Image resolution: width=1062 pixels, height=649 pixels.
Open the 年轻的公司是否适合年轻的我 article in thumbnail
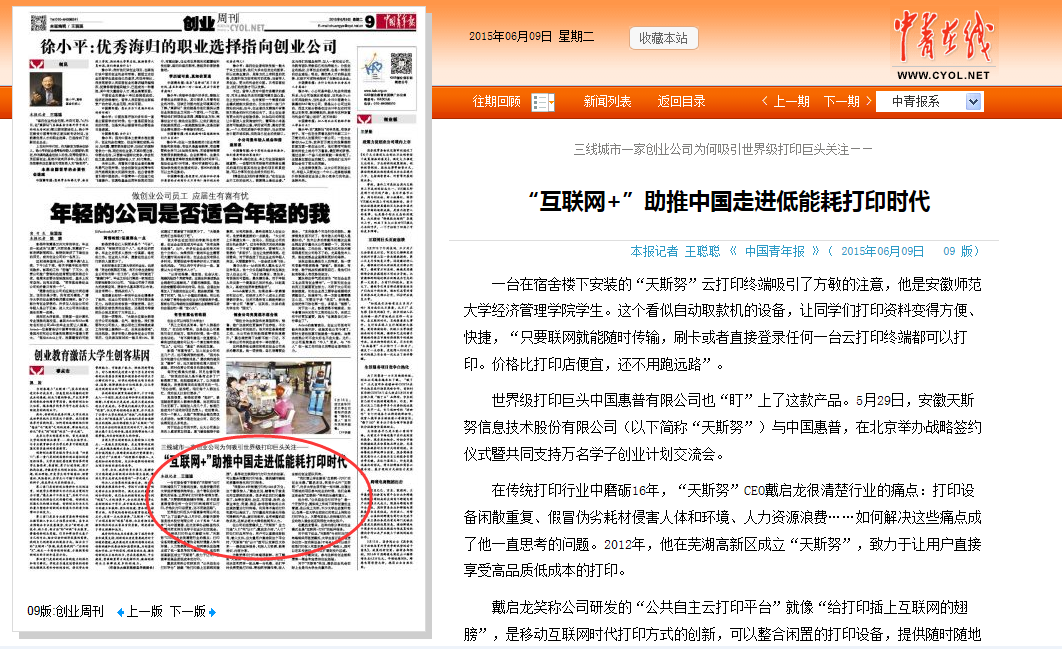(x=190, y=214)
